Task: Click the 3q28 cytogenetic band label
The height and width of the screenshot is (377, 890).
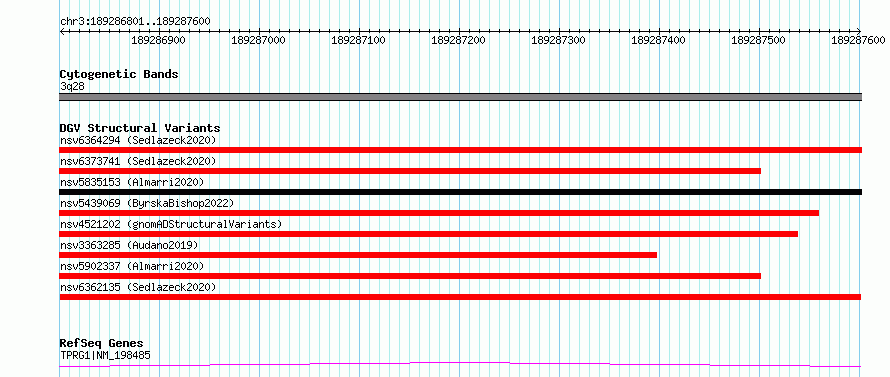Action: click(72, 87)
